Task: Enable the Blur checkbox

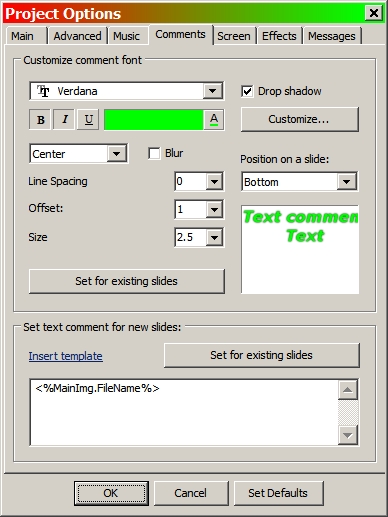Action: point(154,153)
